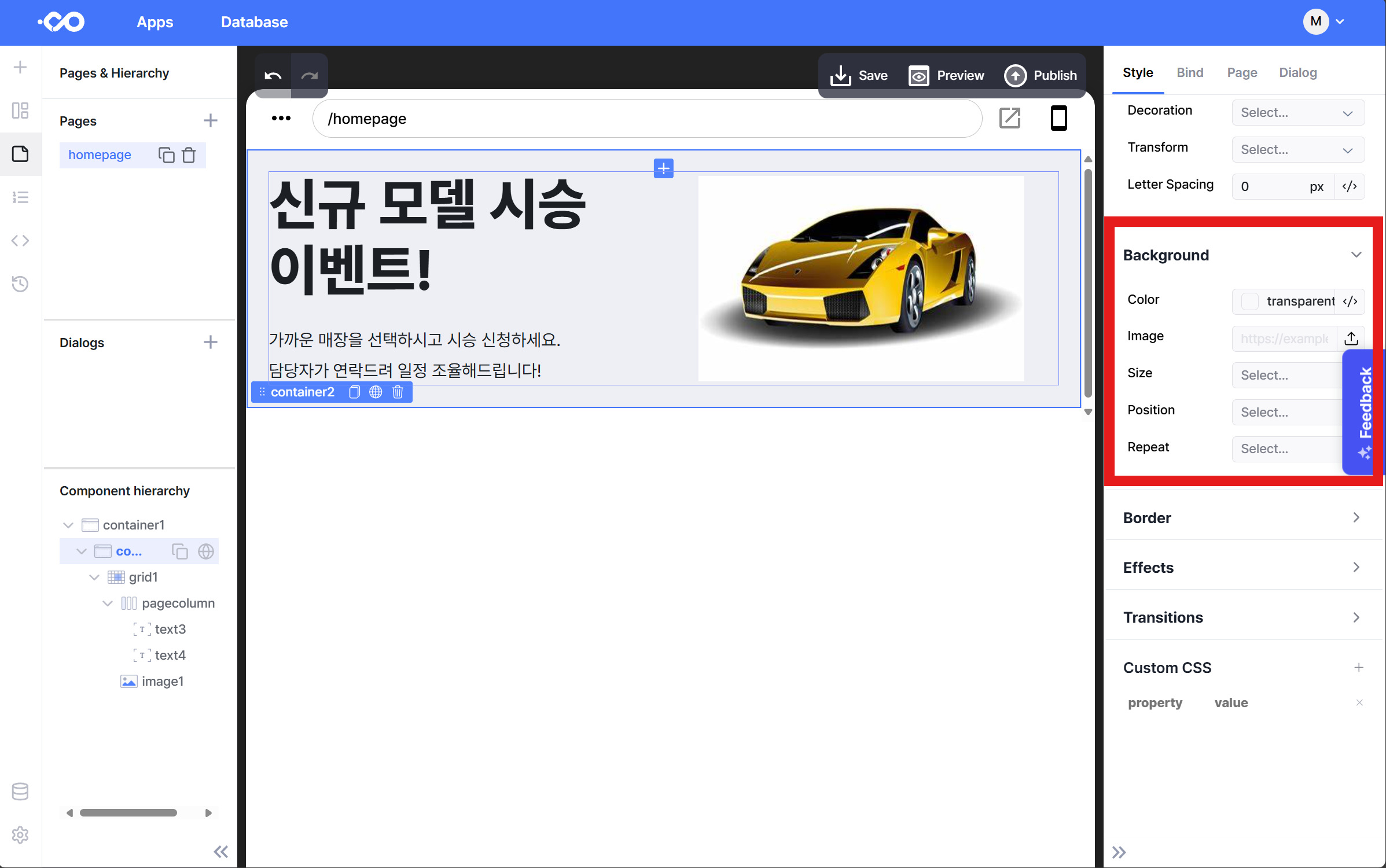Open the database sidebar icon at bottom
1386x868 pixels.
click(x=20, y=792)
